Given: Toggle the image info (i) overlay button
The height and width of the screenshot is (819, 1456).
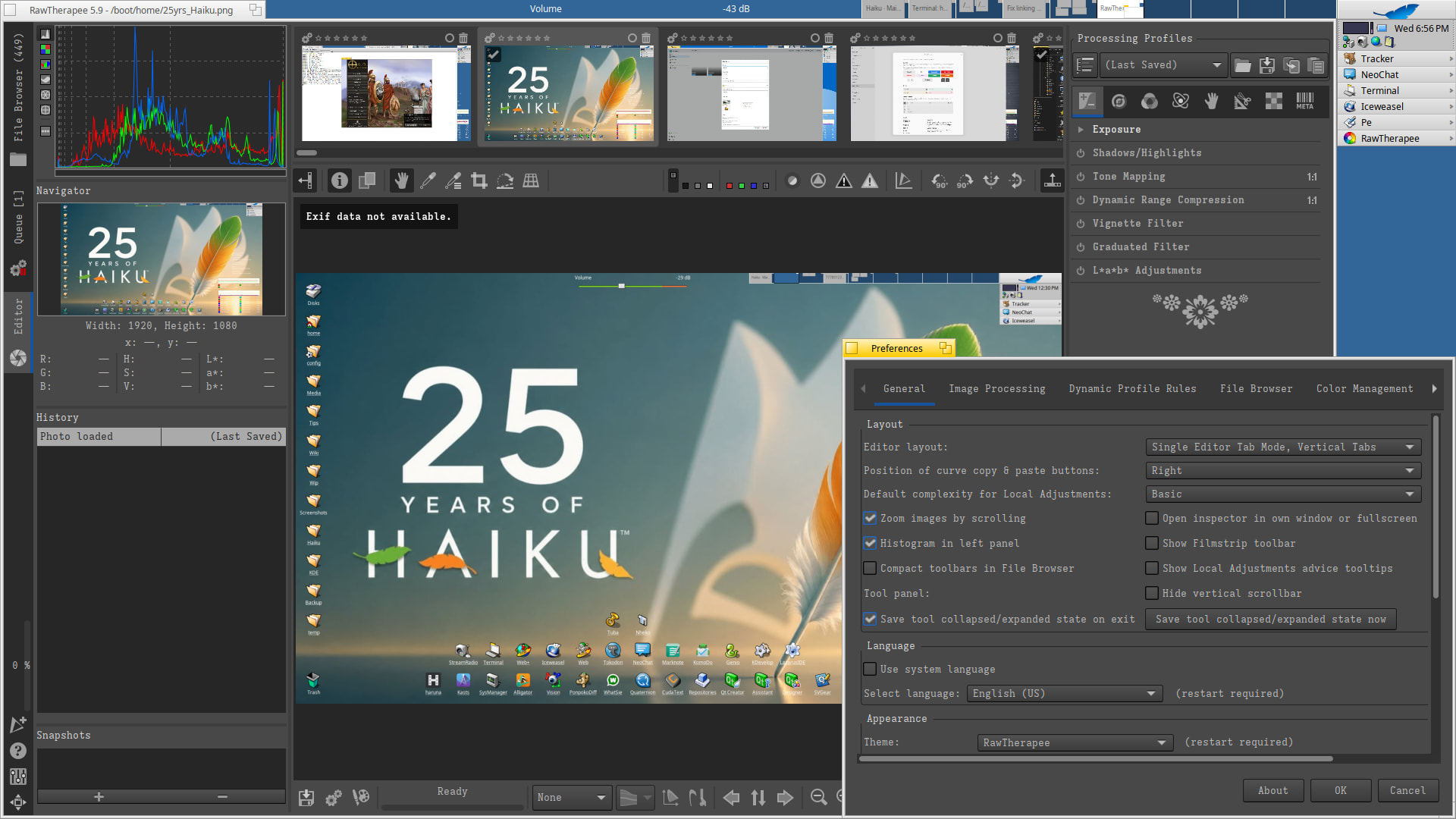Looking at the screenshot, I should tap(340, 180).
